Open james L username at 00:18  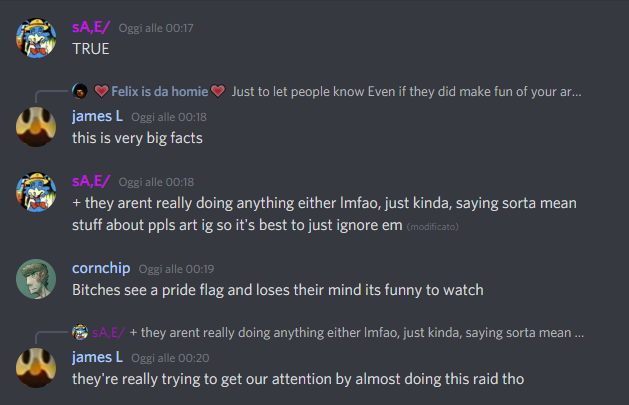(97, 116)
